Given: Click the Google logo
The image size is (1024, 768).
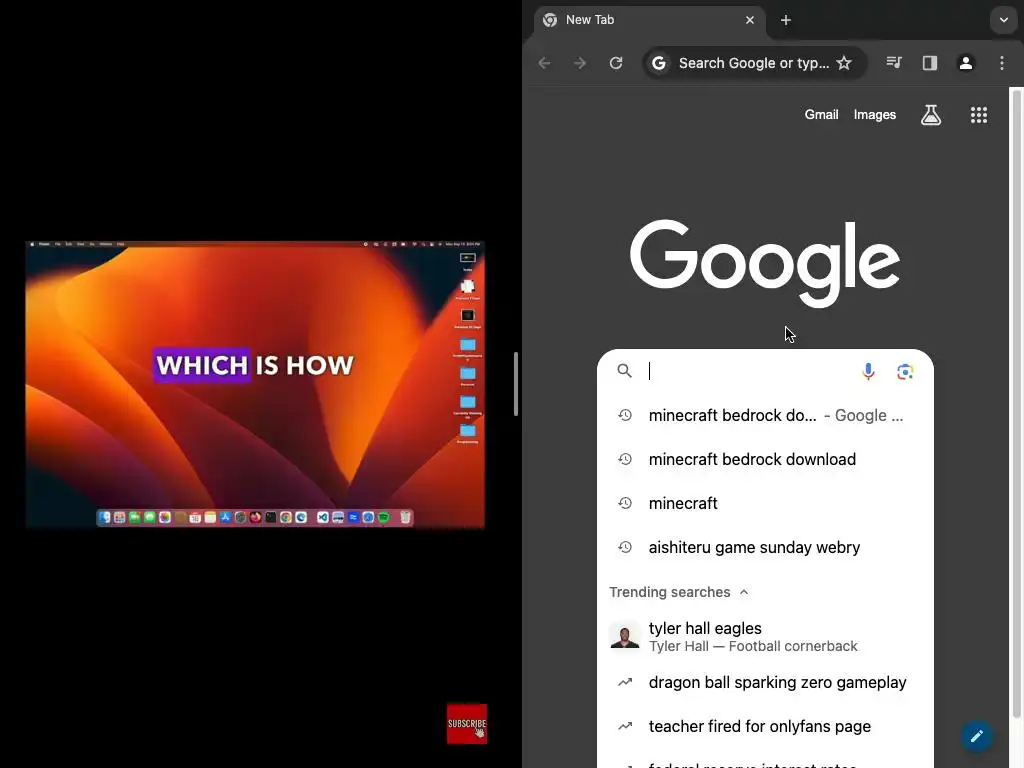Looking at the screenshot, I should tap(765, 263).
